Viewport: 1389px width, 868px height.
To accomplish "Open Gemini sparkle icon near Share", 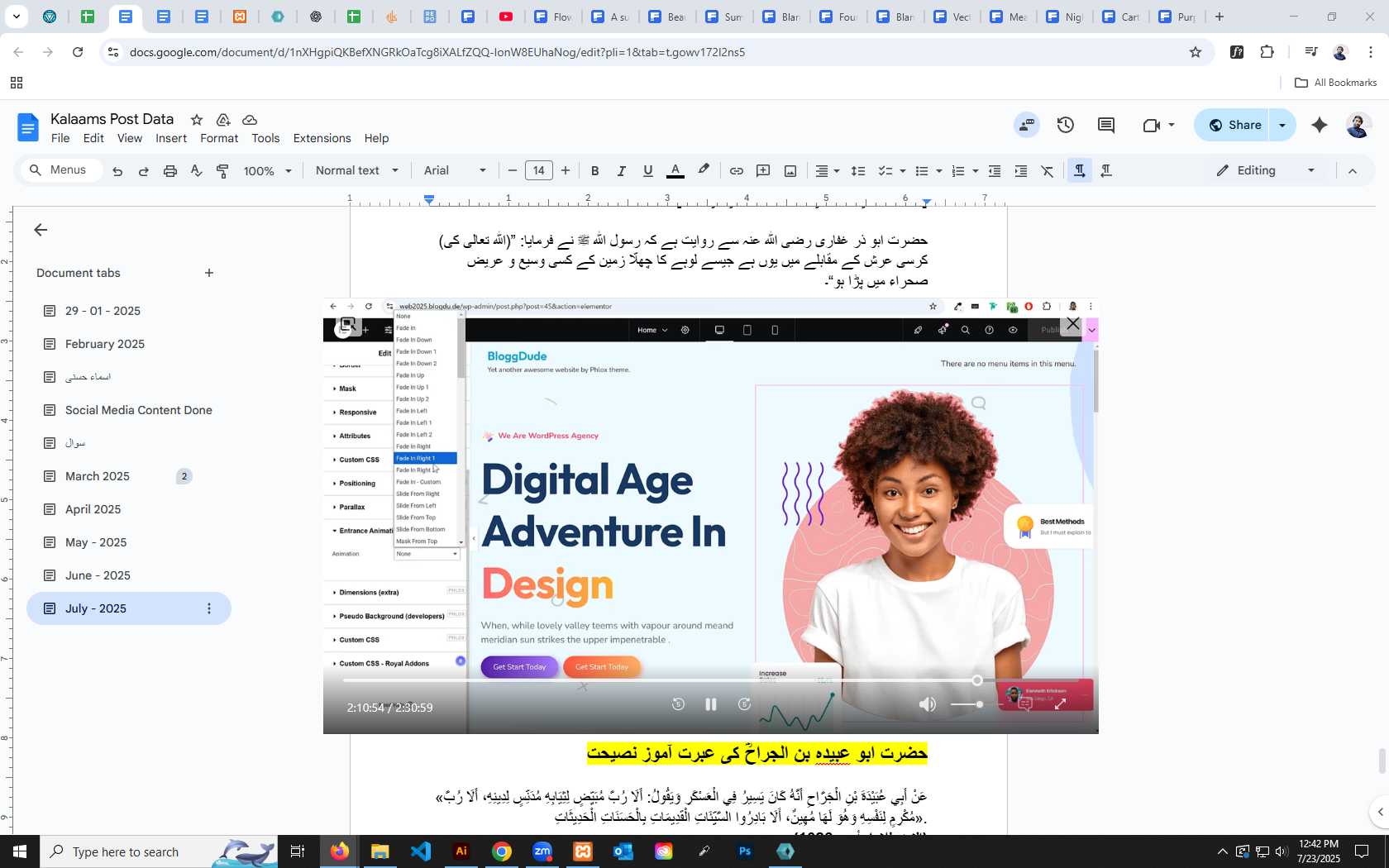I will (x=1320, y=125).
